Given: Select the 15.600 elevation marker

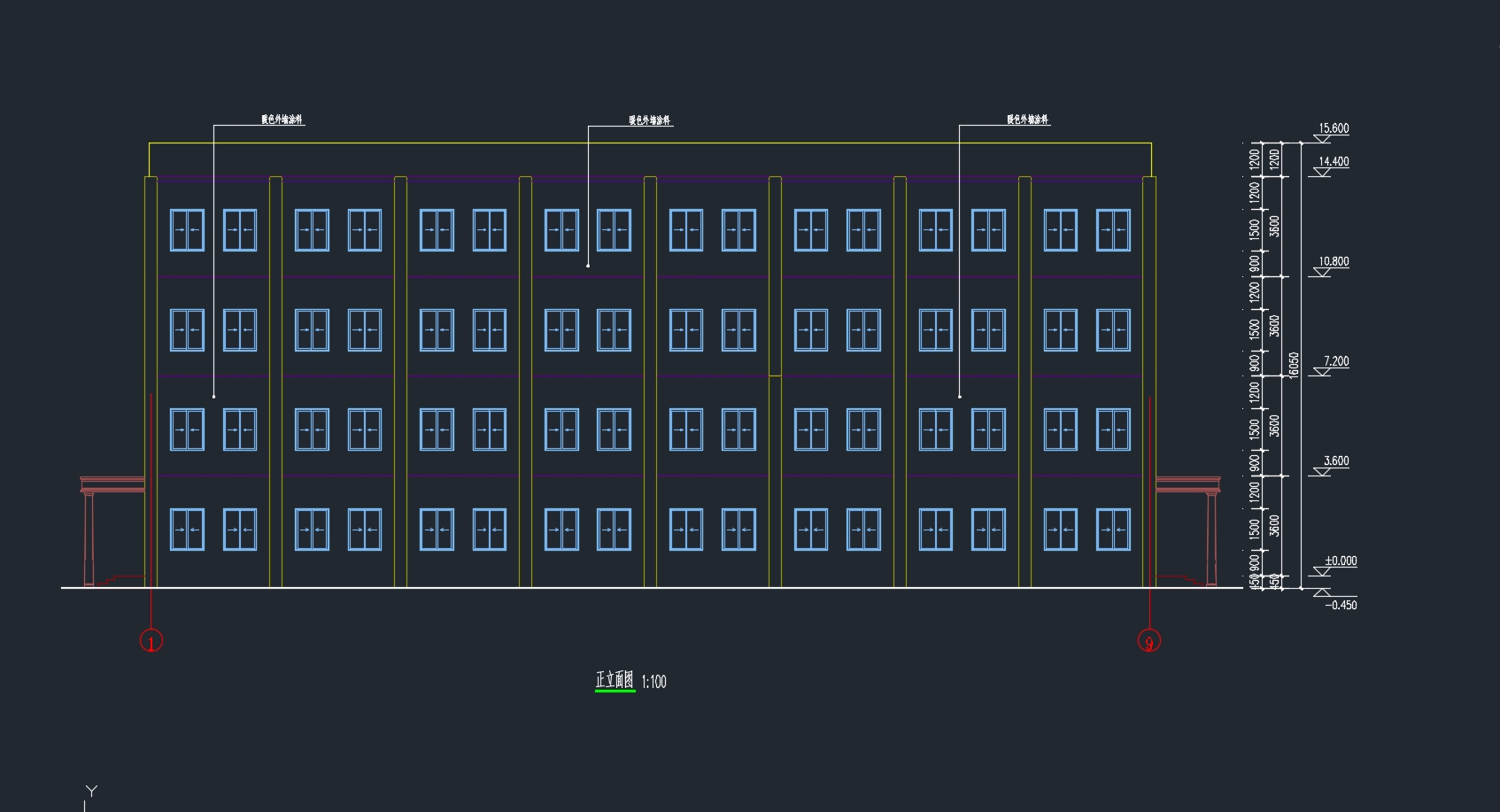Looking at the screenshot, I should coord(1333,129).
